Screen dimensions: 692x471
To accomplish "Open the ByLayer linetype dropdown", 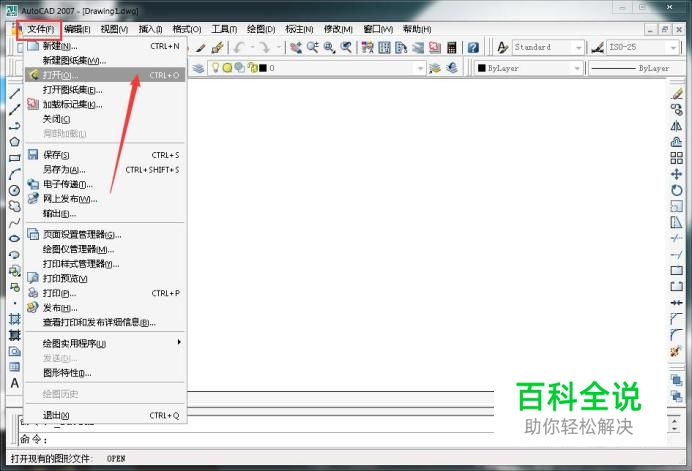I will click(x=637, y=68).
